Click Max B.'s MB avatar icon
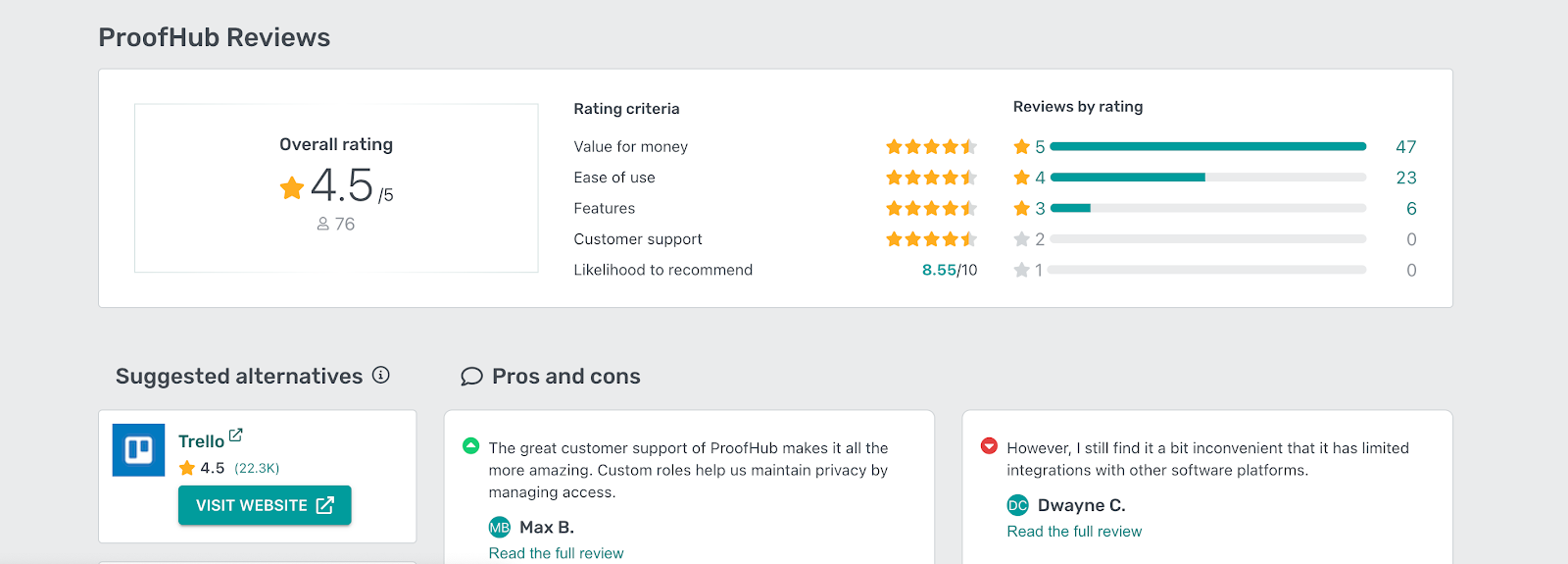Screen dimensions: 1568x564 click(500, 528)
